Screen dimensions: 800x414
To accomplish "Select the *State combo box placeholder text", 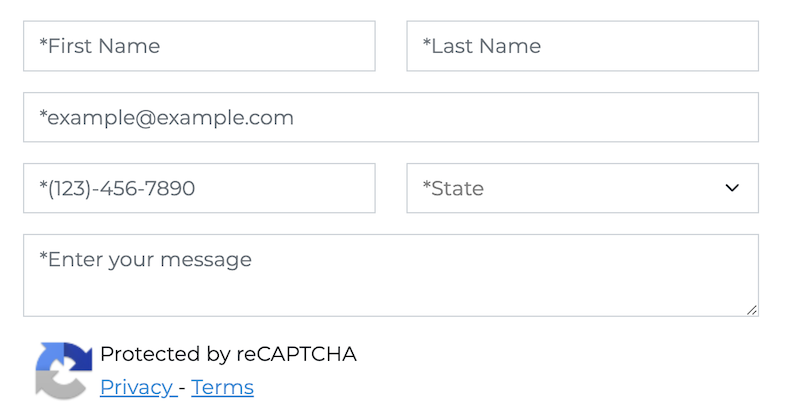I will pos(453,188).
